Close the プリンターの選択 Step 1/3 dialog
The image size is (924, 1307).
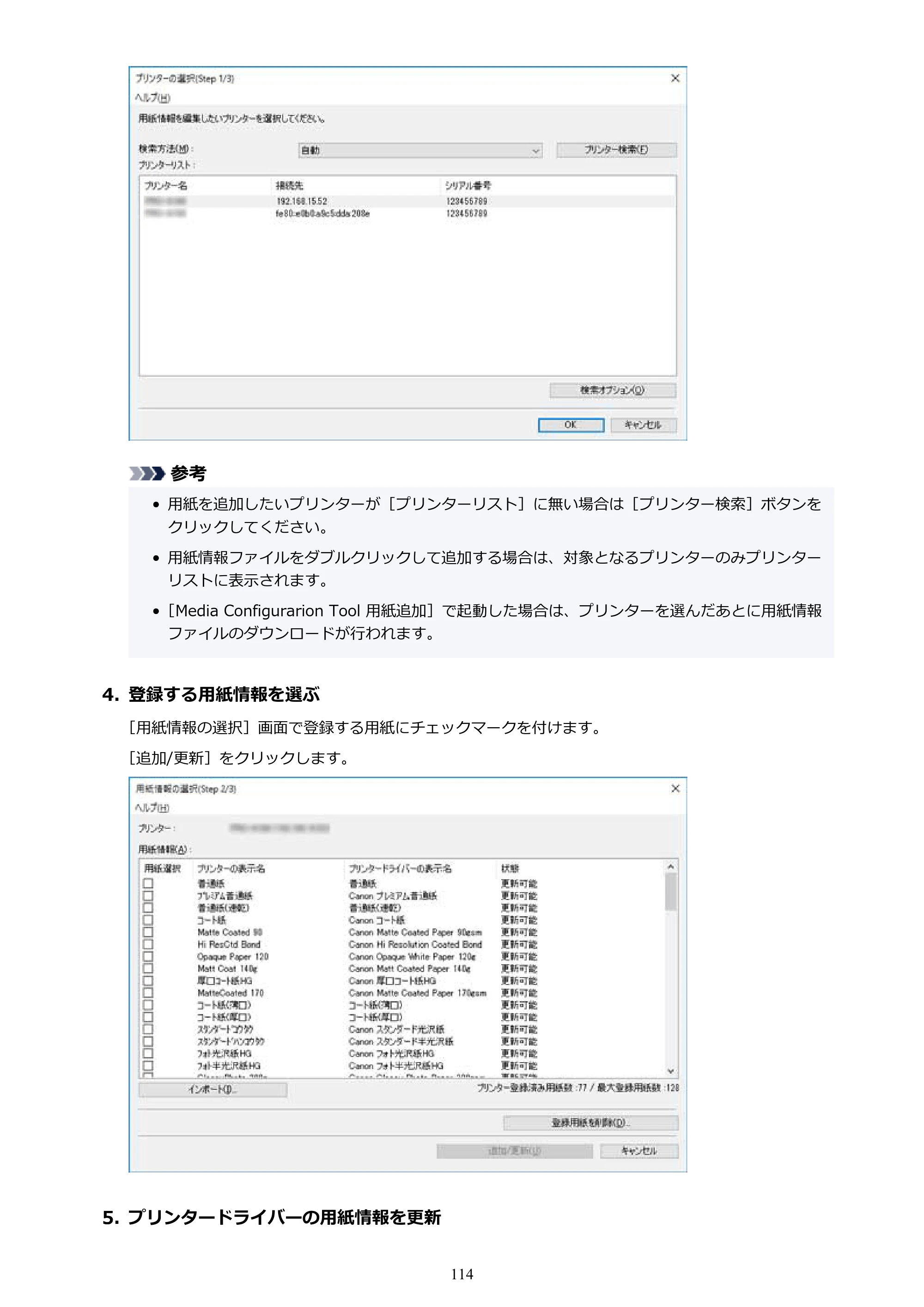pyautogui.click(x=675, y=78)
